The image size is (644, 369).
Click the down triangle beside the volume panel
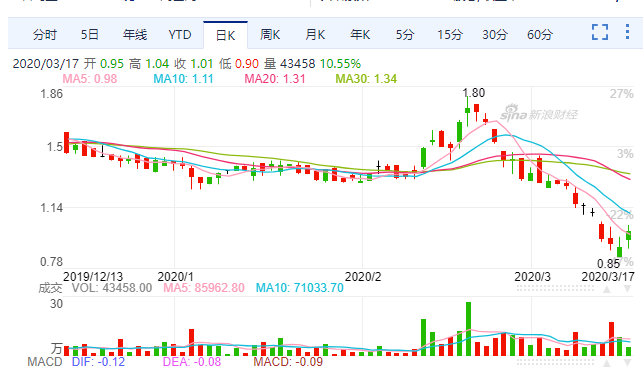pyautogui.click(x=627, y=289)
